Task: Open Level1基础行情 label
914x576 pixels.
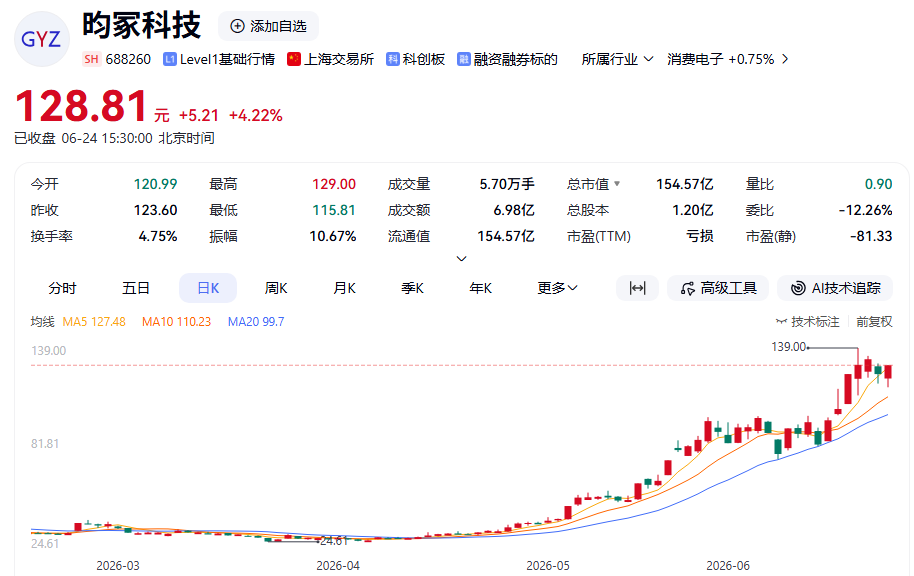Action: tap(227, 59)
